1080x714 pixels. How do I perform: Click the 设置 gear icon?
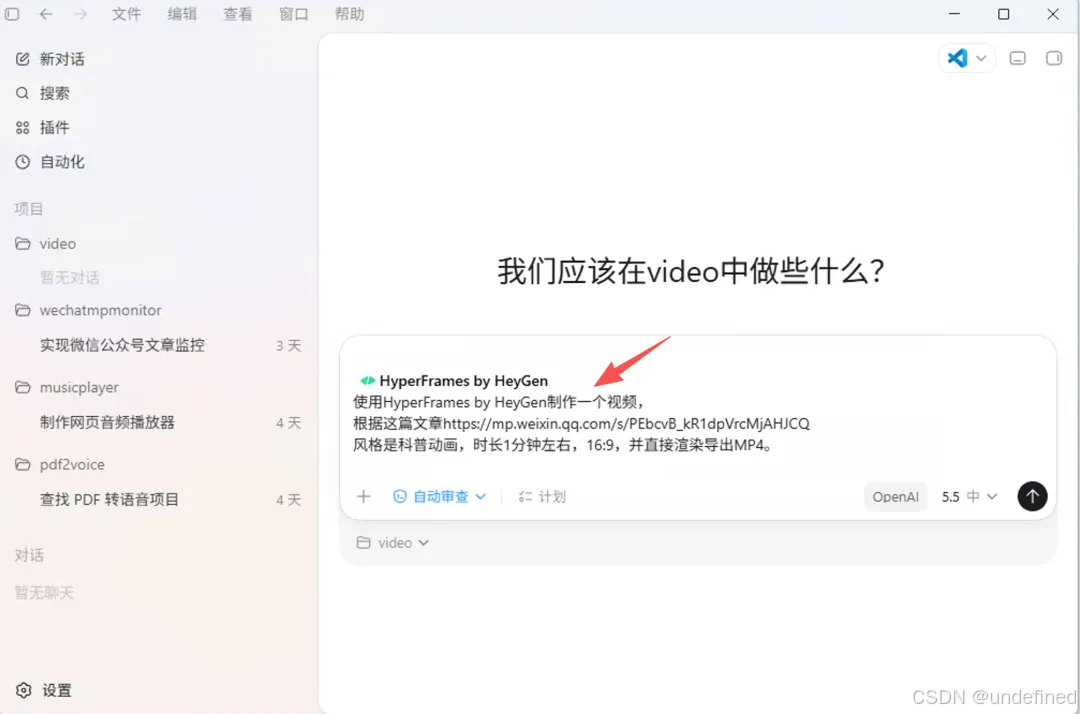[24, 690]
